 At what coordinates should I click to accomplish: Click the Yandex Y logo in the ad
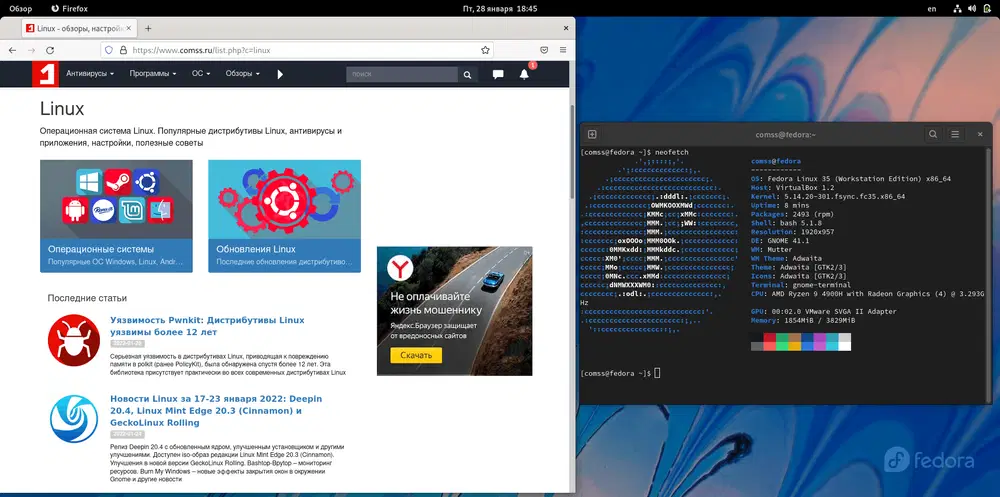point(401,269)
